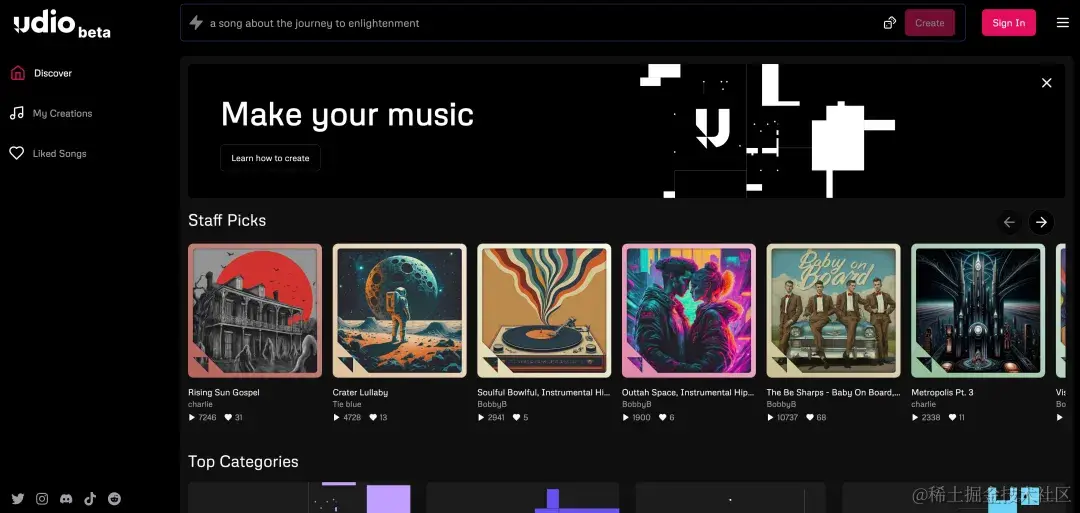Click the Rising Sun Gospel title
1080x513 pixels.
pos(224,392)
